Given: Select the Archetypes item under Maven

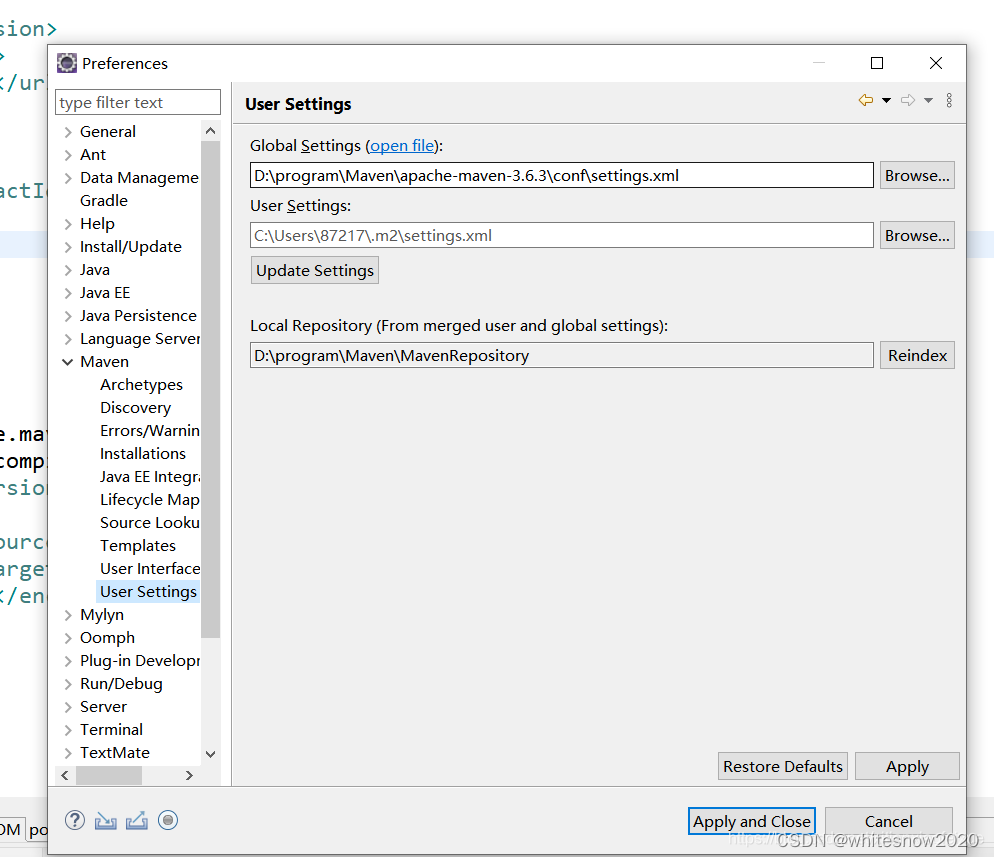Looking at the screenshot, I should tap(141, 384).
